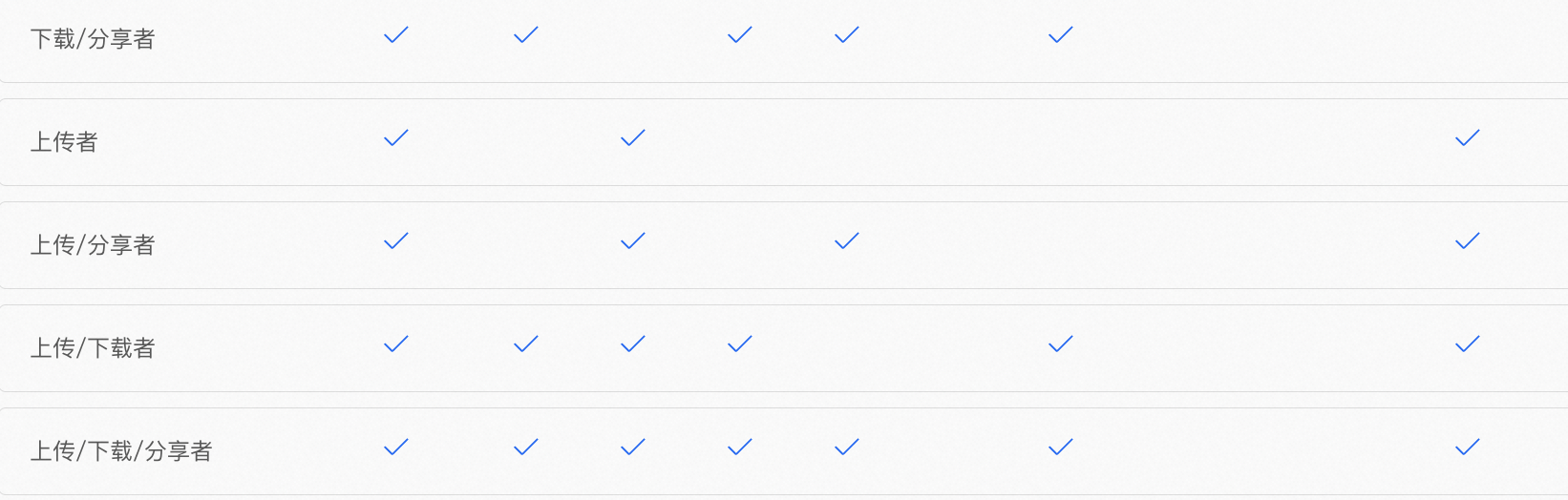The height and width of the screenshot is (500, 1568).
Task: Select the 下载/分享者 role label
Action: tap(93, 39)
